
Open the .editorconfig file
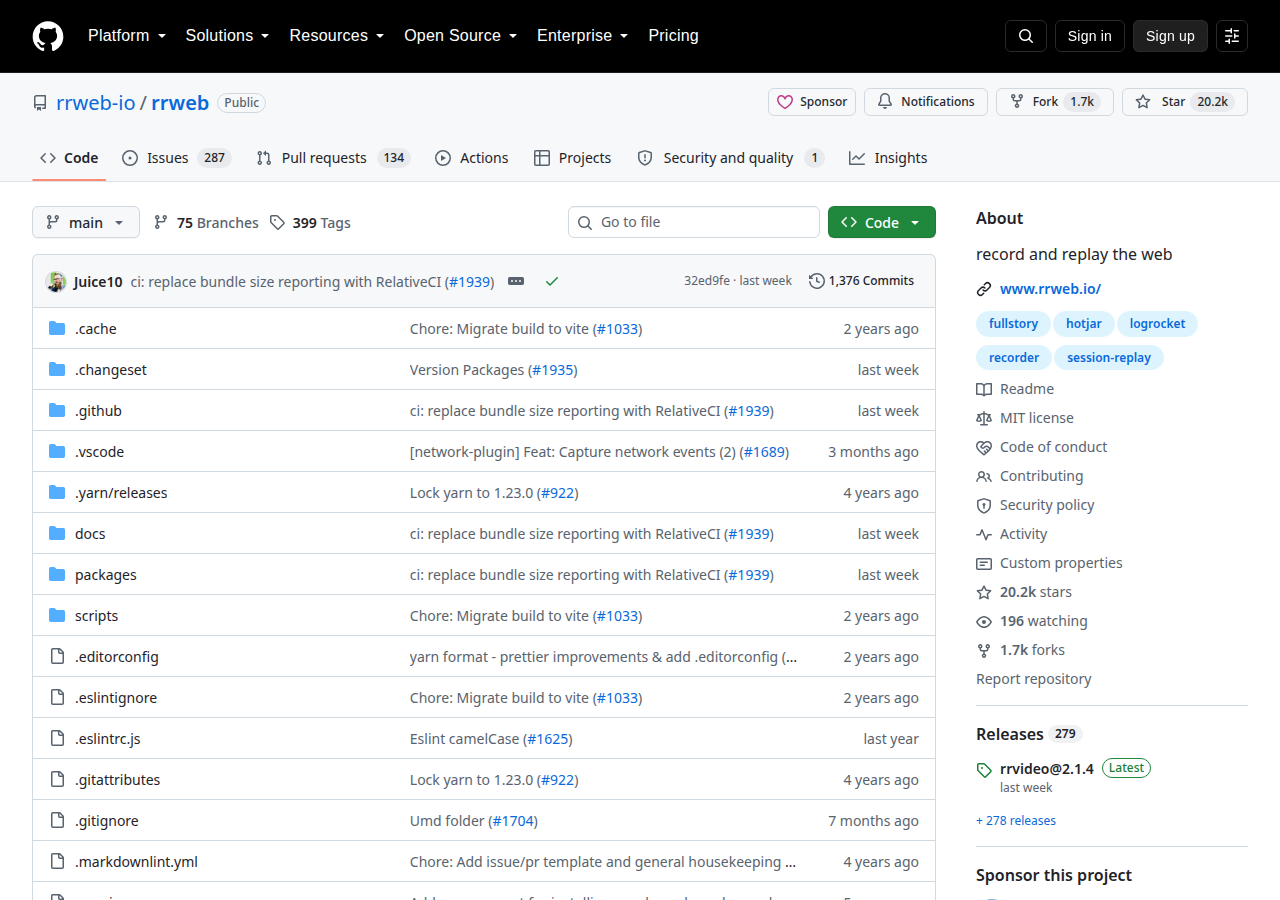117,657
